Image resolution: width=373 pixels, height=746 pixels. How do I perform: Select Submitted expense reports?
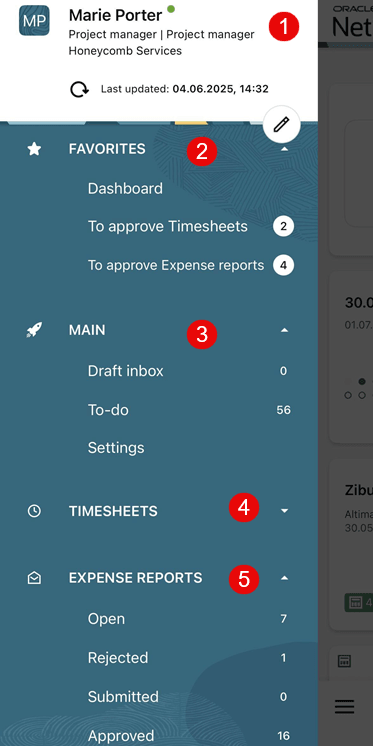click(x=123, y=697)
